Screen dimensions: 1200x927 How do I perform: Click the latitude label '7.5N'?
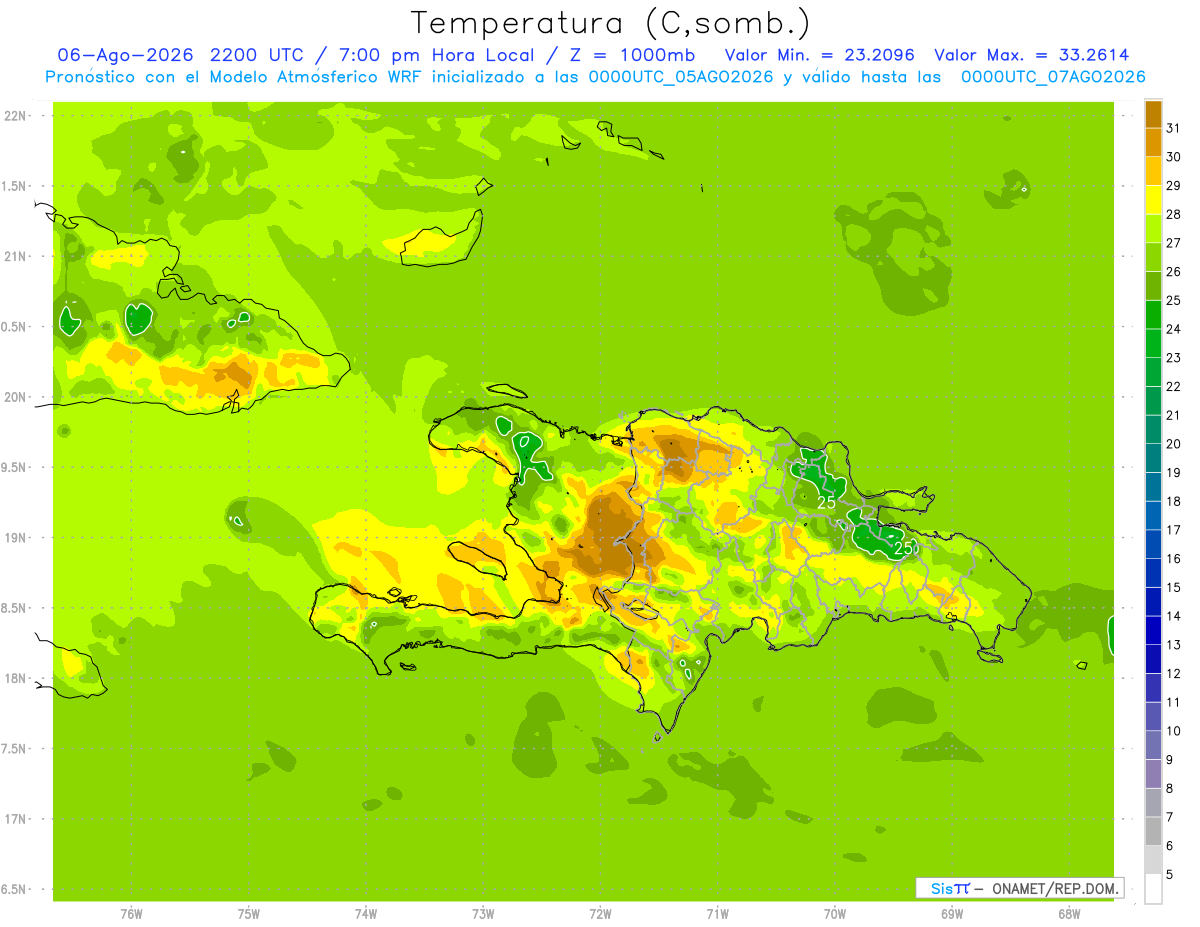click(15, 749)
